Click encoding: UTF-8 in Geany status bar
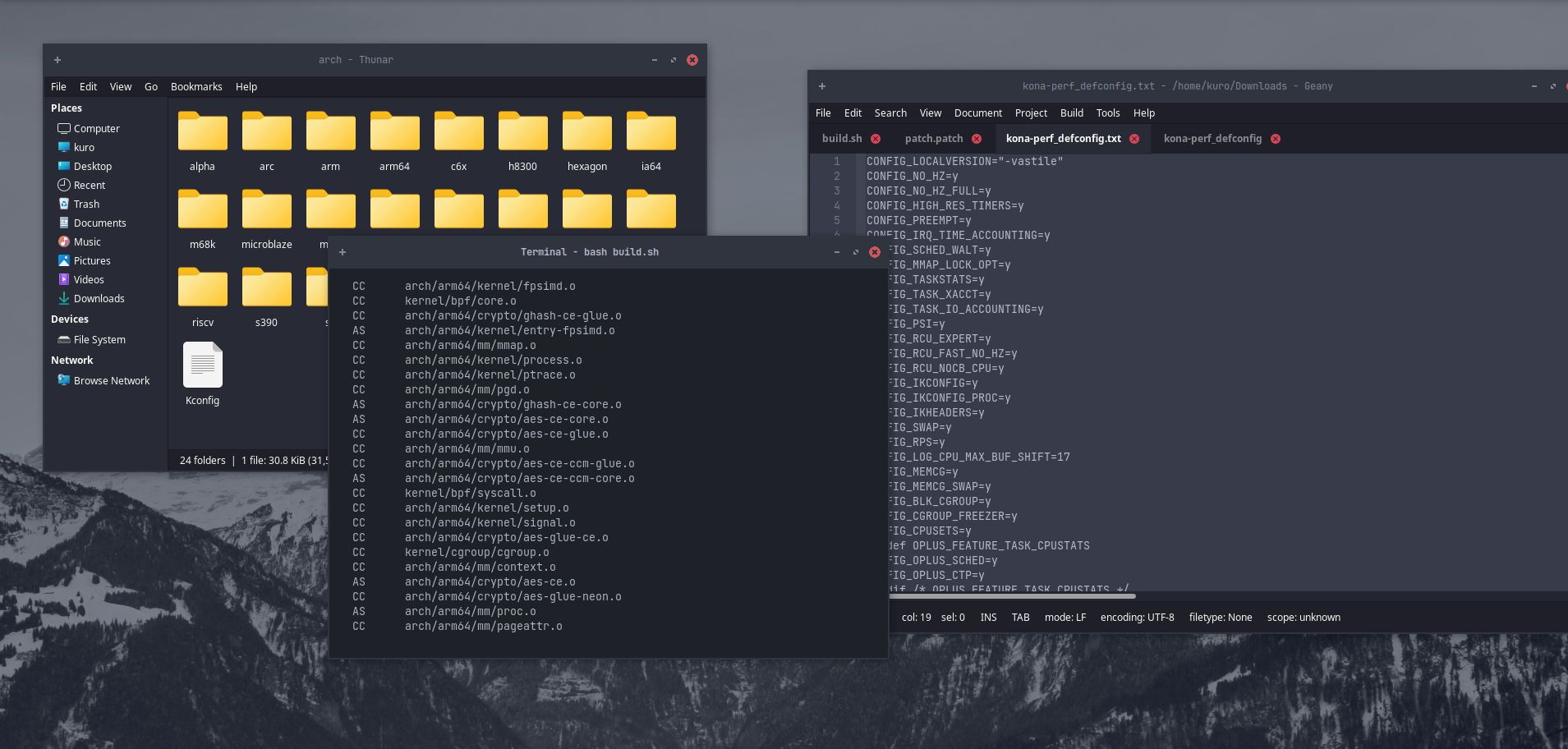This screenshot has height=749, width=1568. coord(1137,617)
